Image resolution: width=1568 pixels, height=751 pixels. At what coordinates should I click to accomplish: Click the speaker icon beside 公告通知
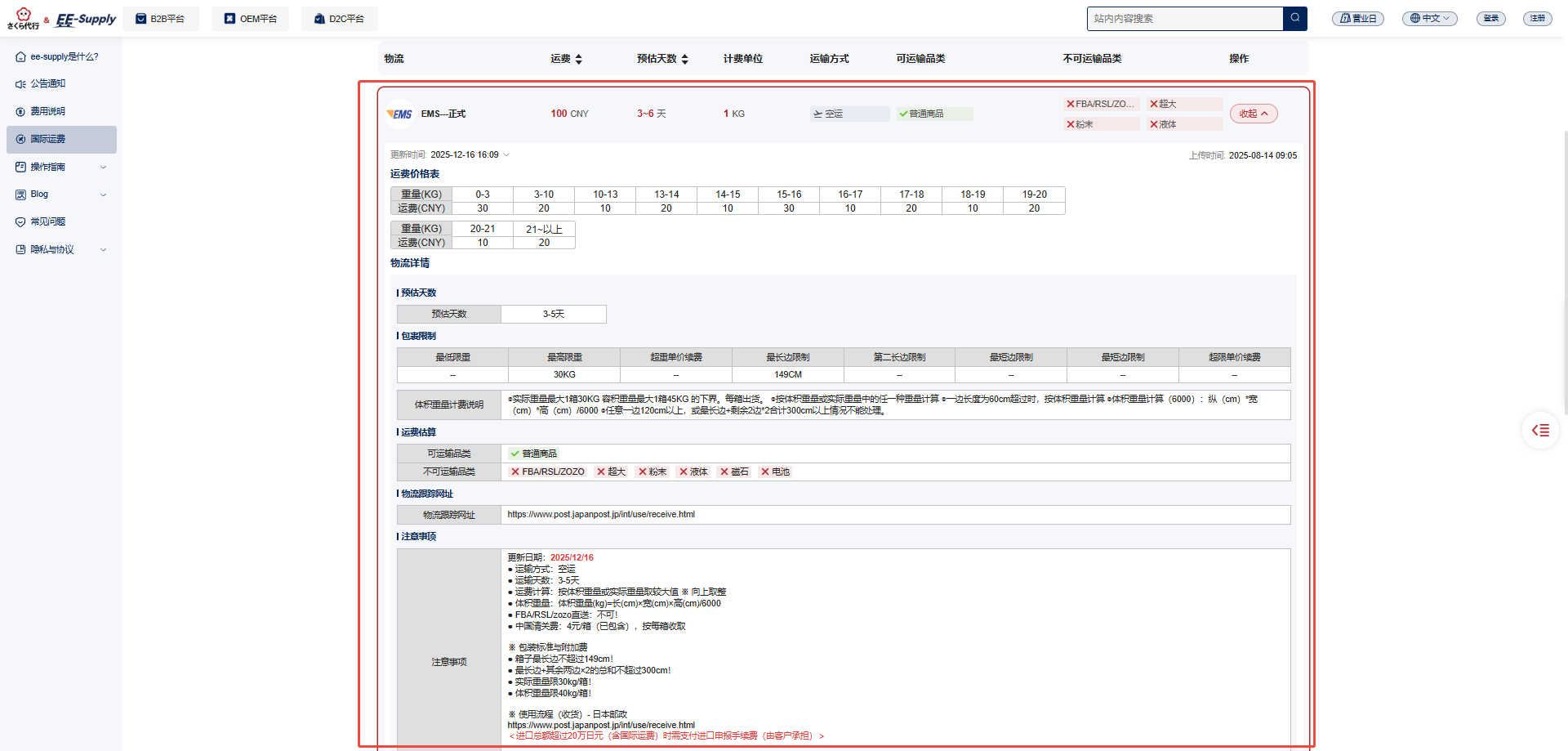(x=20, y=84)
